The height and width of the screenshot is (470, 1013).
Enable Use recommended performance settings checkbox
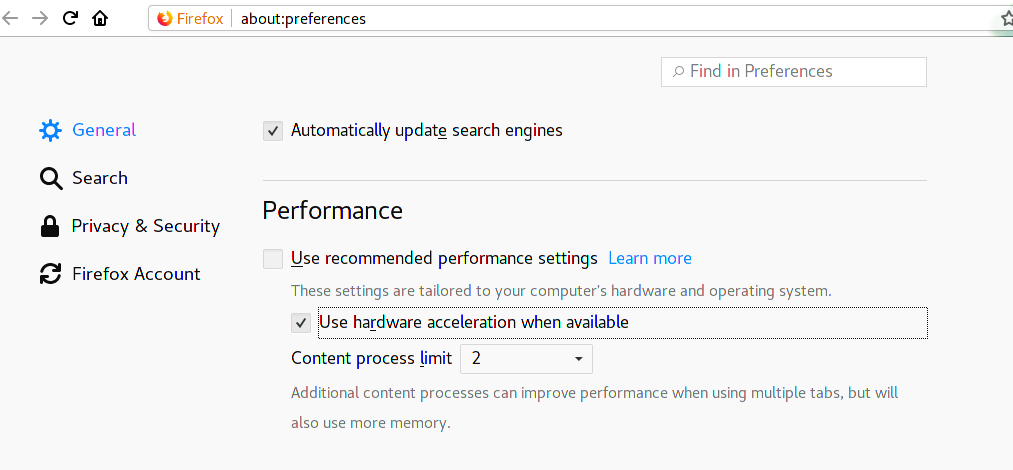tap(273, 259)
